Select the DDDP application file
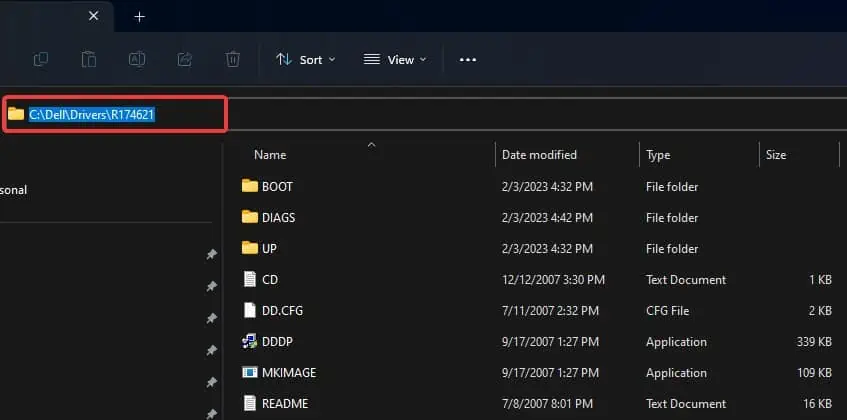 [535, 342]
